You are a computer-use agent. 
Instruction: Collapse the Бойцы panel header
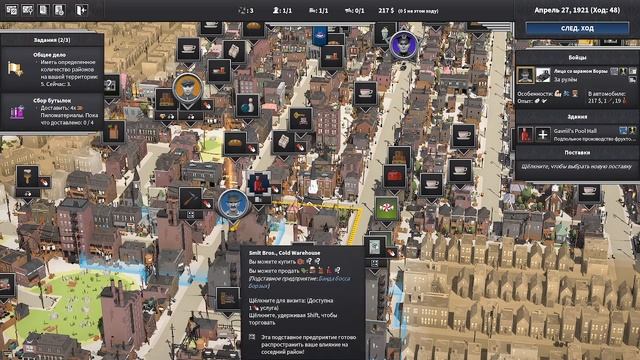(x=577, y=58)
